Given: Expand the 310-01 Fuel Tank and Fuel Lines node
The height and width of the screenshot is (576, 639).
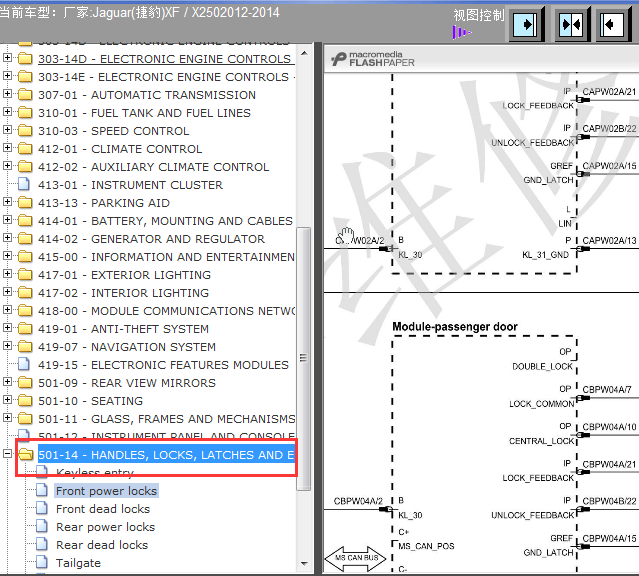Looking at the screenshot, I should (x=7, y=112).
